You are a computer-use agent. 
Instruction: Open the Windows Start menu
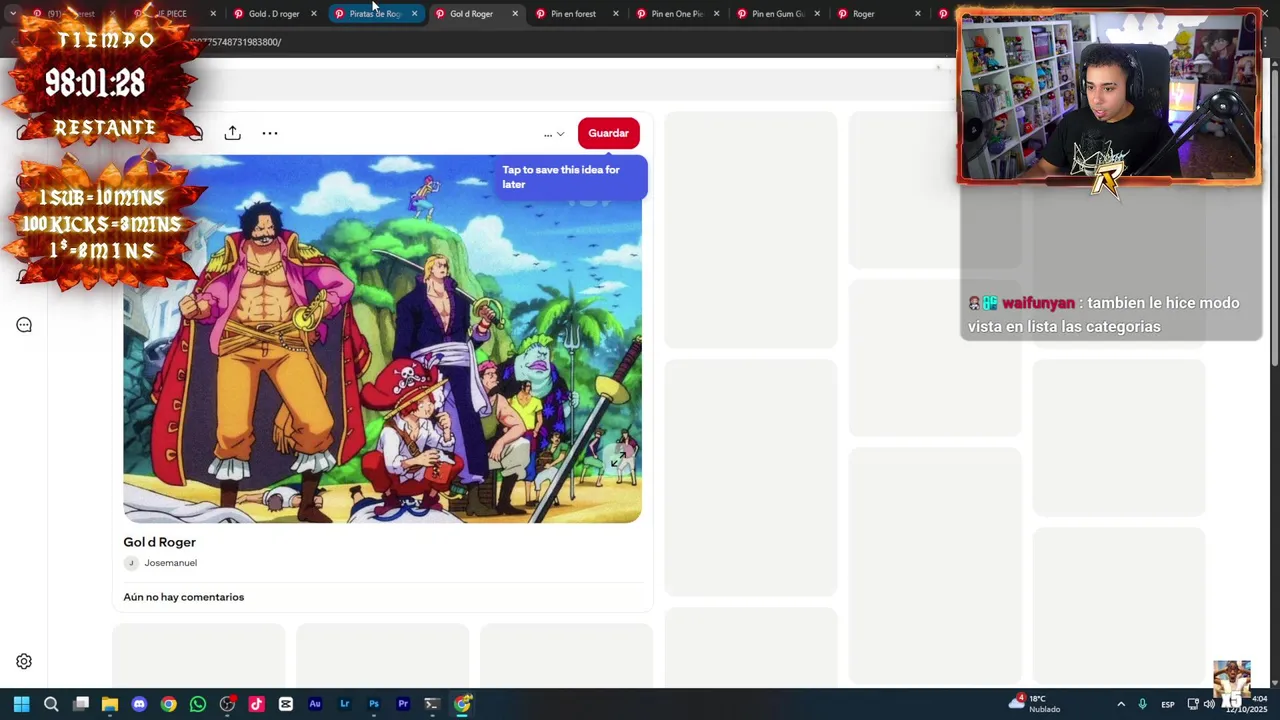21,704
